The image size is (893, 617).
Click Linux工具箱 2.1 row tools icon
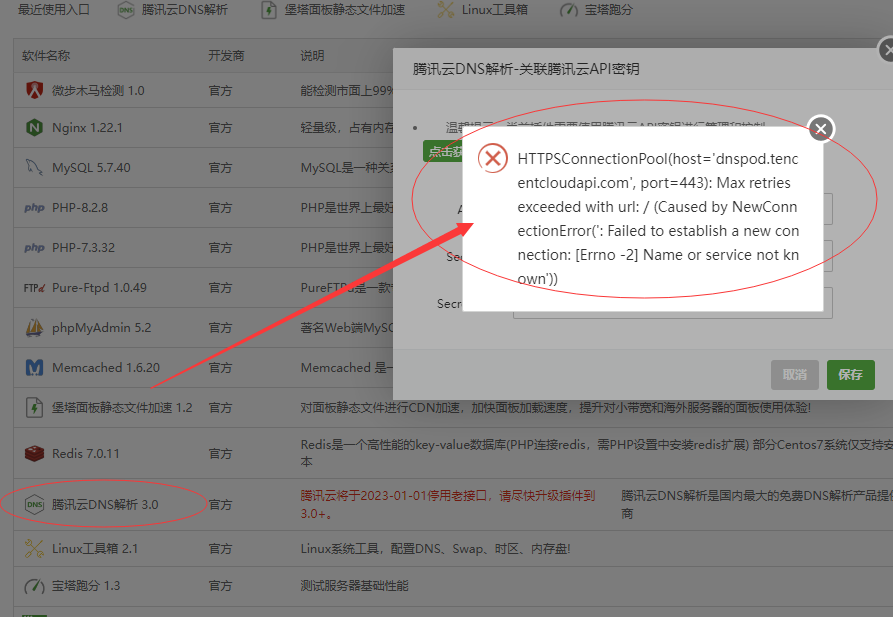[35, 548]
